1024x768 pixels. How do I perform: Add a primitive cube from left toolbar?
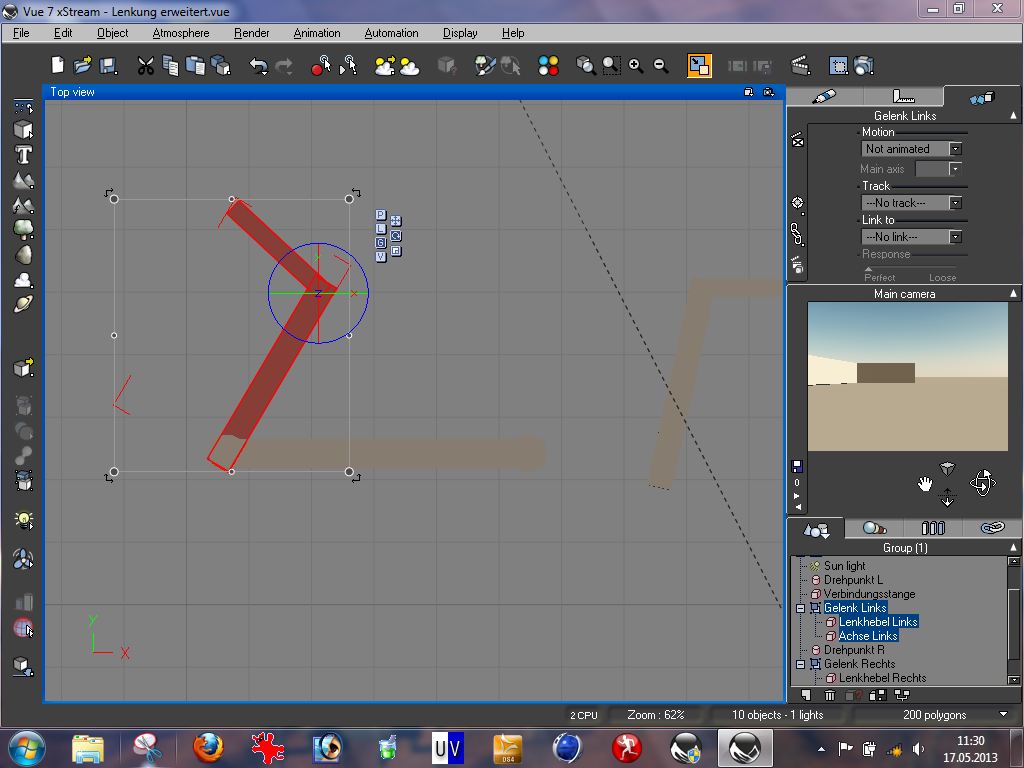click(24, 129)
